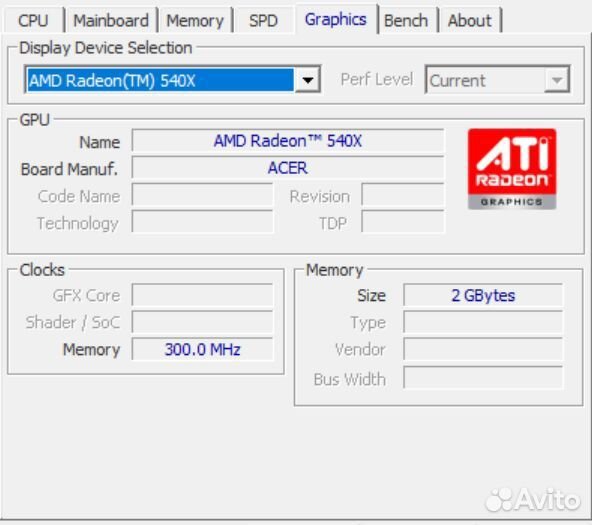Open the display device dropdown arrow
Screen dimensions: 592x525
tap(308, 80)
